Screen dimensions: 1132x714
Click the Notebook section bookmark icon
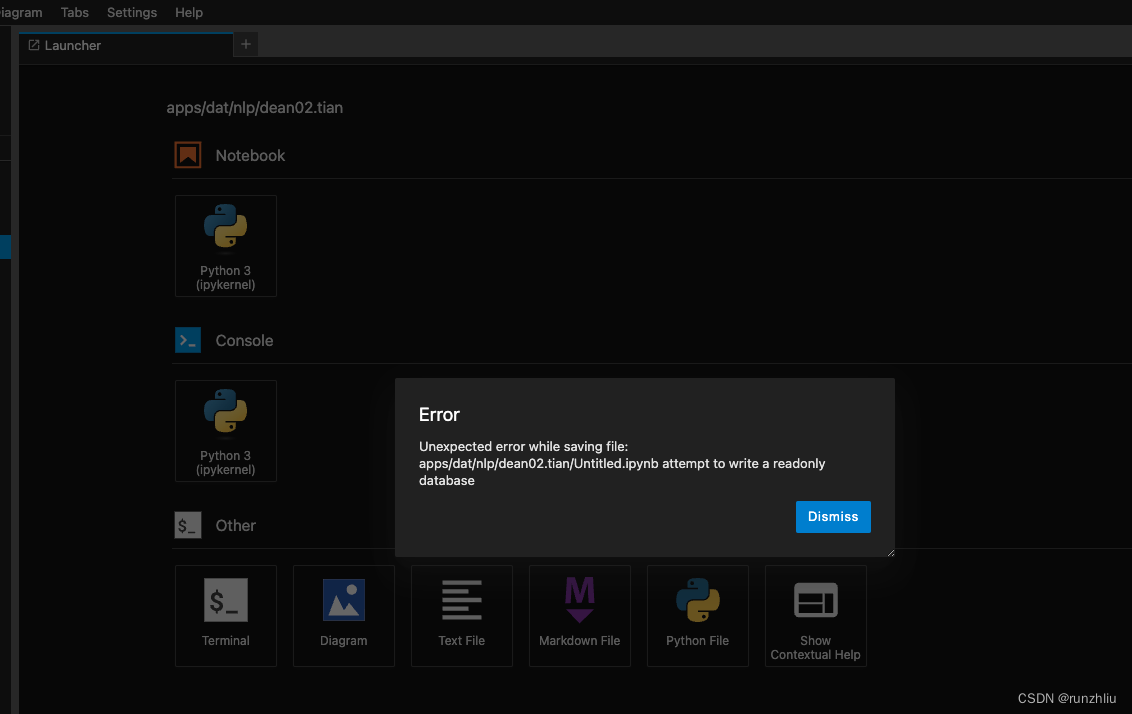(188, 155)
